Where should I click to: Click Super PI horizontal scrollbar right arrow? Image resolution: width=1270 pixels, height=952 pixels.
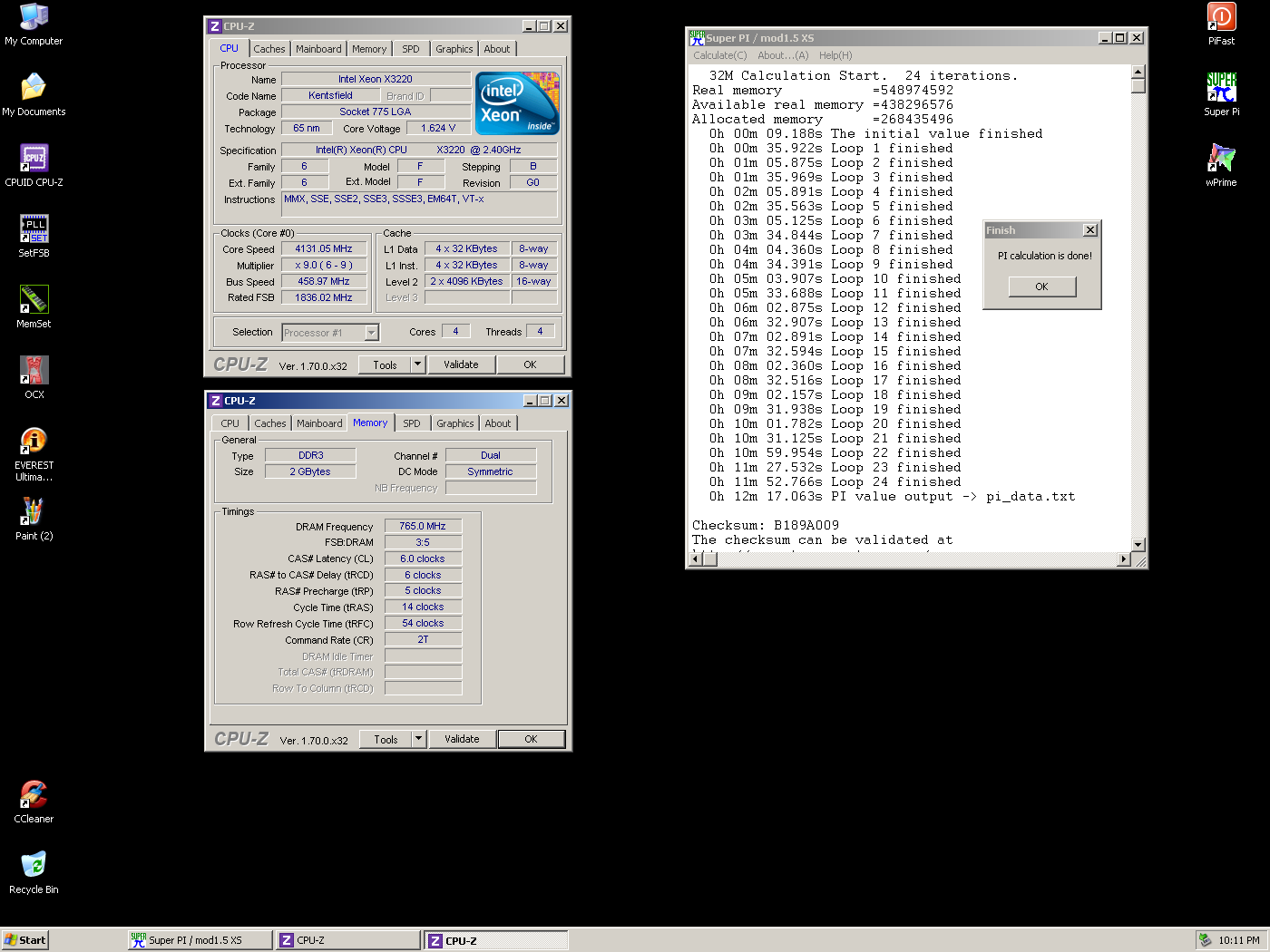point(1124,559)
